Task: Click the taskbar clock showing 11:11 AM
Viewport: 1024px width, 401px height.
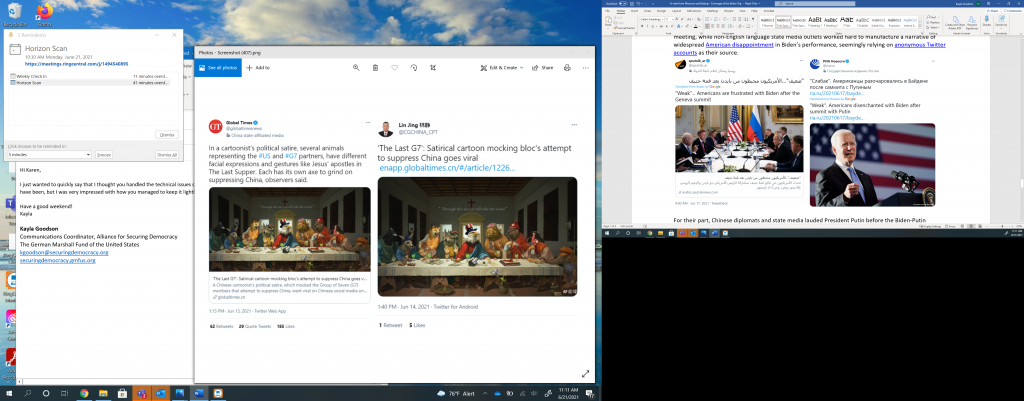Action: (x=566, y=393)
